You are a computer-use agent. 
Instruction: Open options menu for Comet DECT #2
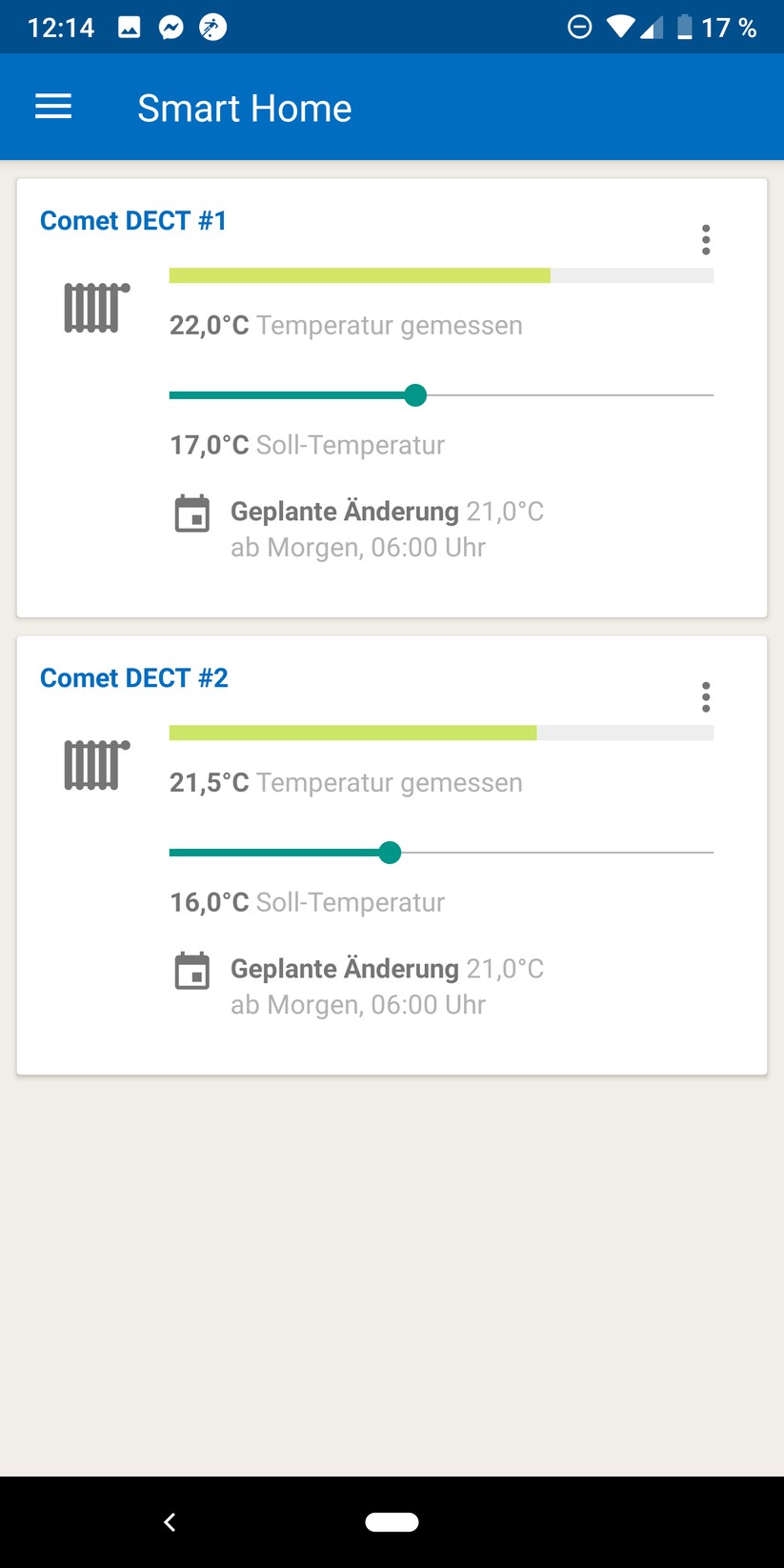[706, 697]
